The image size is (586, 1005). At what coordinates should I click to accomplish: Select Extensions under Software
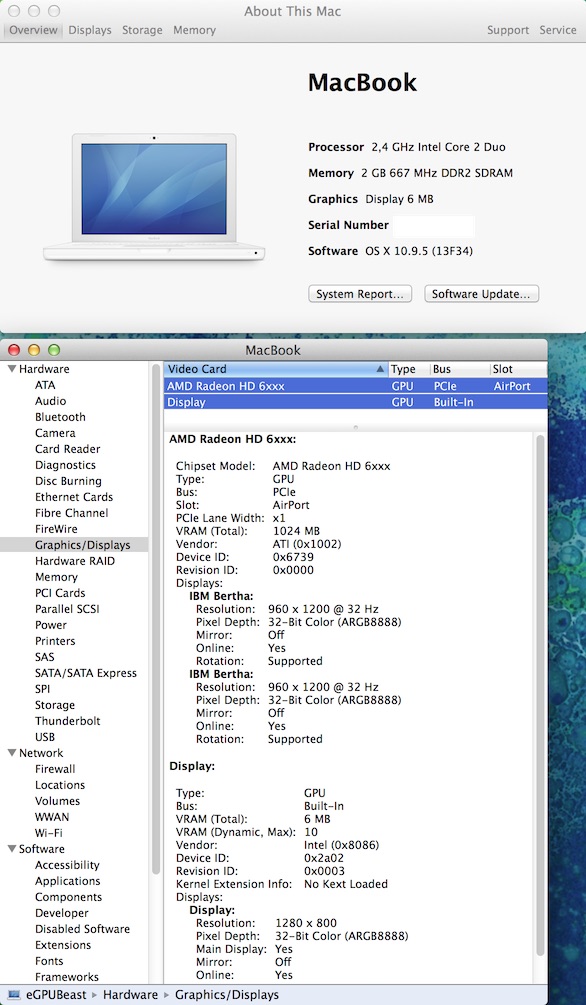click(x=63, y=945)
